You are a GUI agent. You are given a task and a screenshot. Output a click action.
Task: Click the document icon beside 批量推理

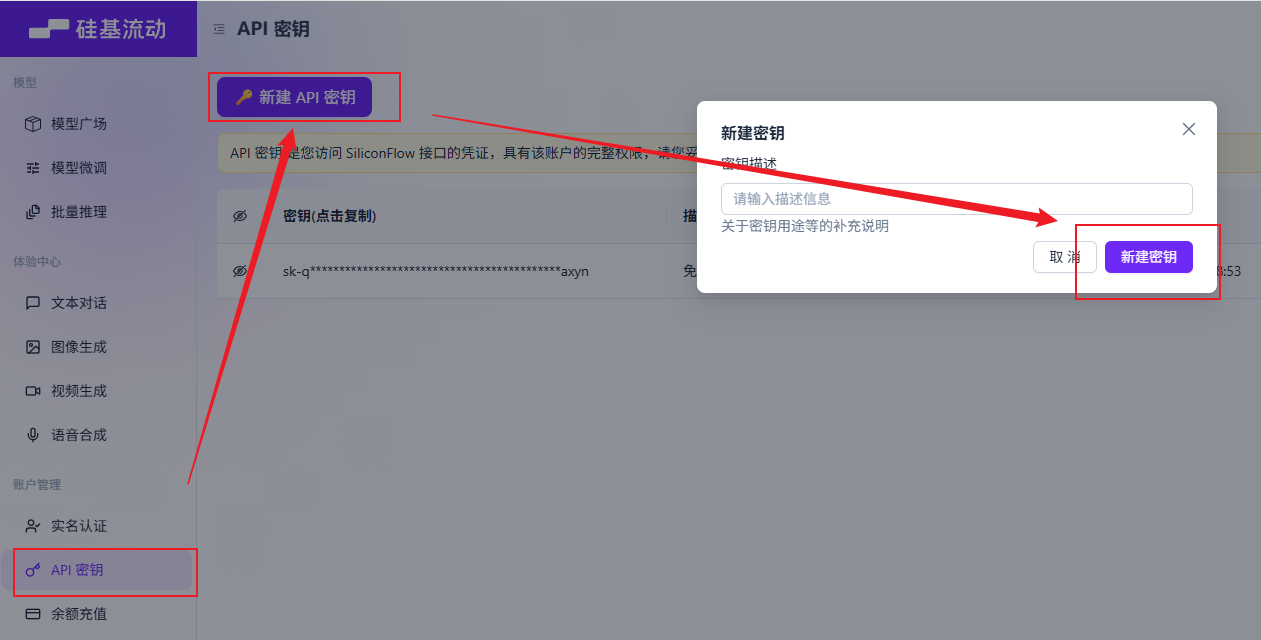click(x=33, y=212)
